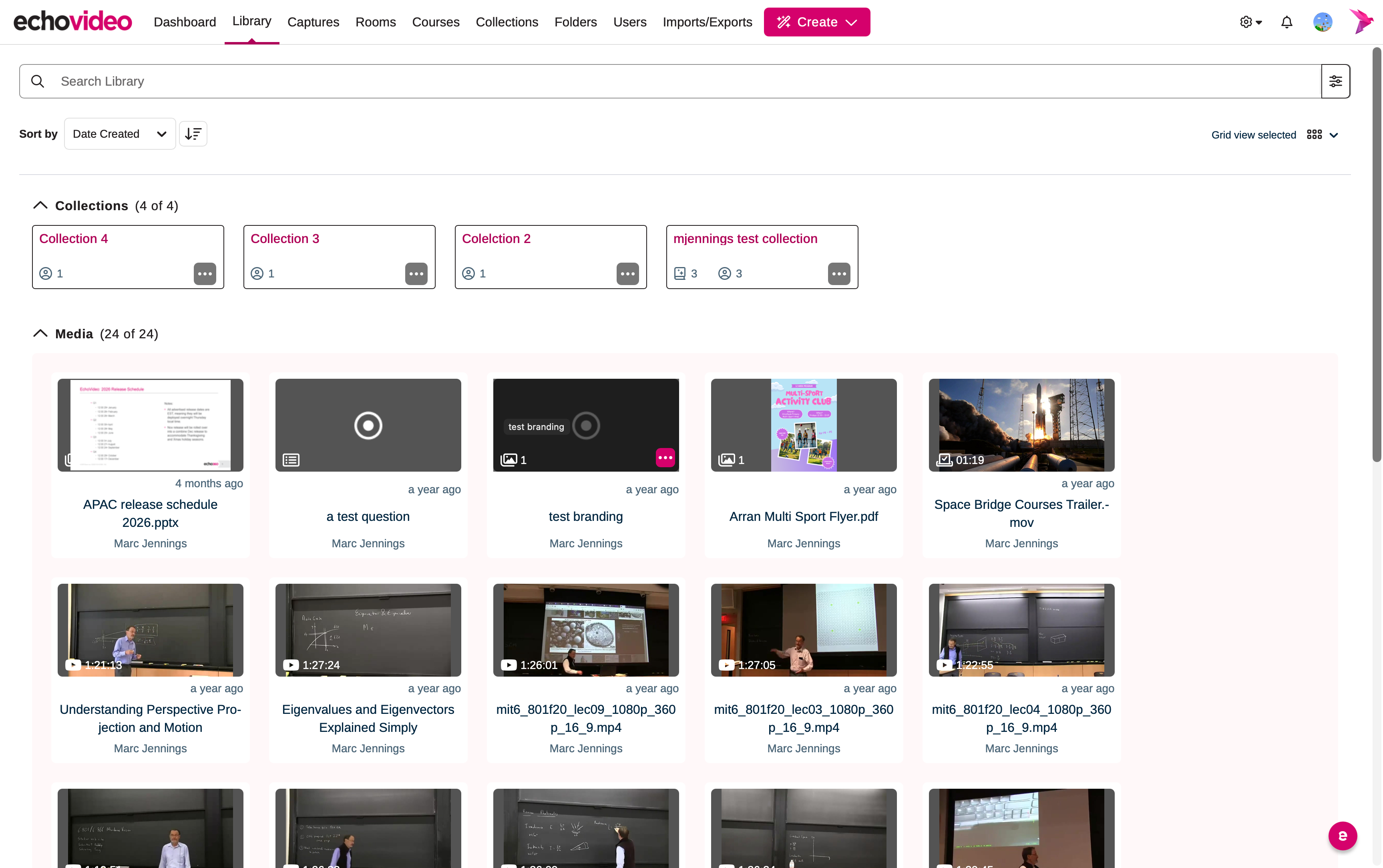Click 4 months ago on APAC card
1383x868 pixels.
click(x=209, y=483)
